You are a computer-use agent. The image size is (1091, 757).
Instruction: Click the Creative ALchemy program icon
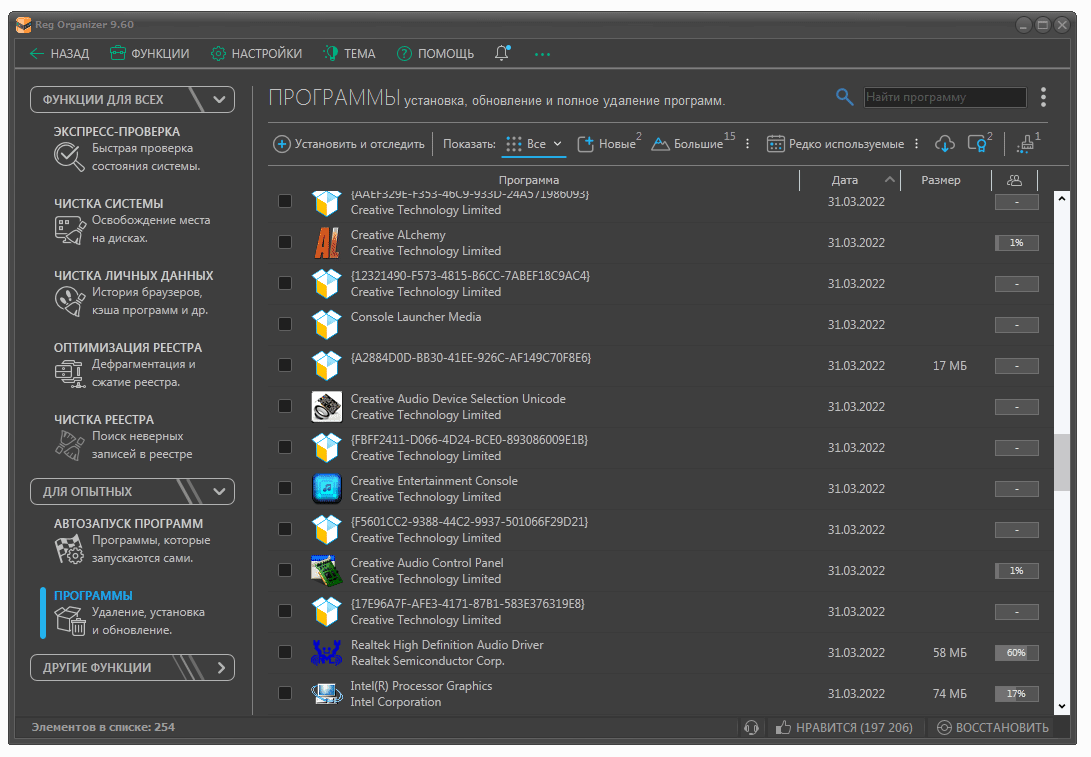pos(326,243)
